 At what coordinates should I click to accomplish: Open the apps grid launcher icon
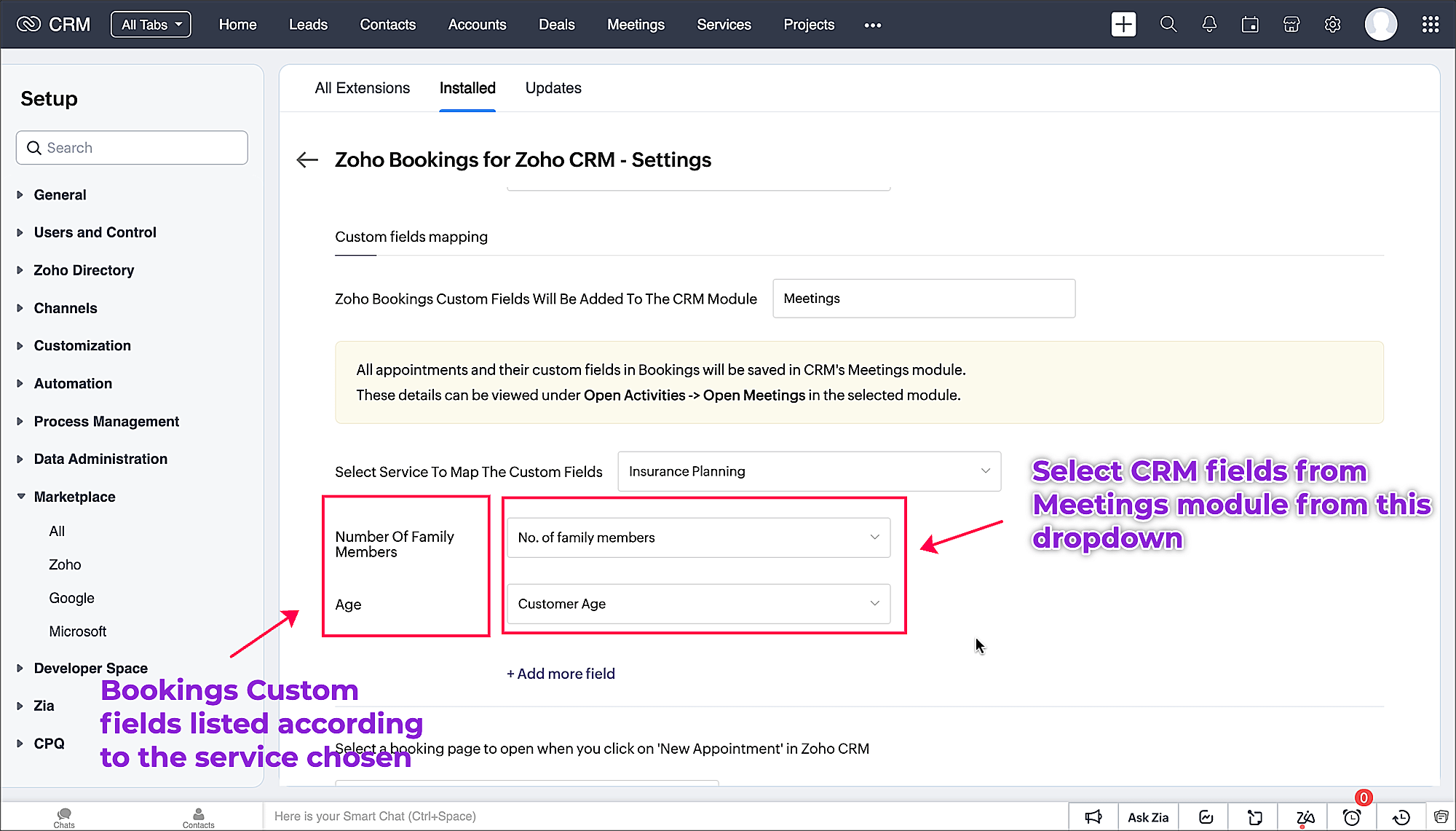1430,25
